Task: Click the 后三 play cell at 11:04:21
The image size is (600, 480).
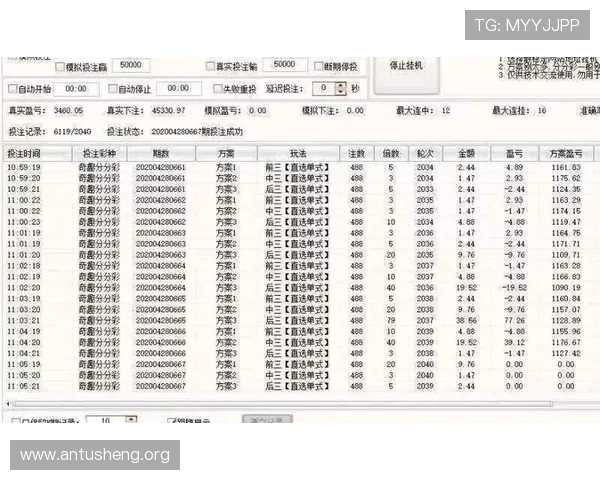Action: click(x=297, y=354)
